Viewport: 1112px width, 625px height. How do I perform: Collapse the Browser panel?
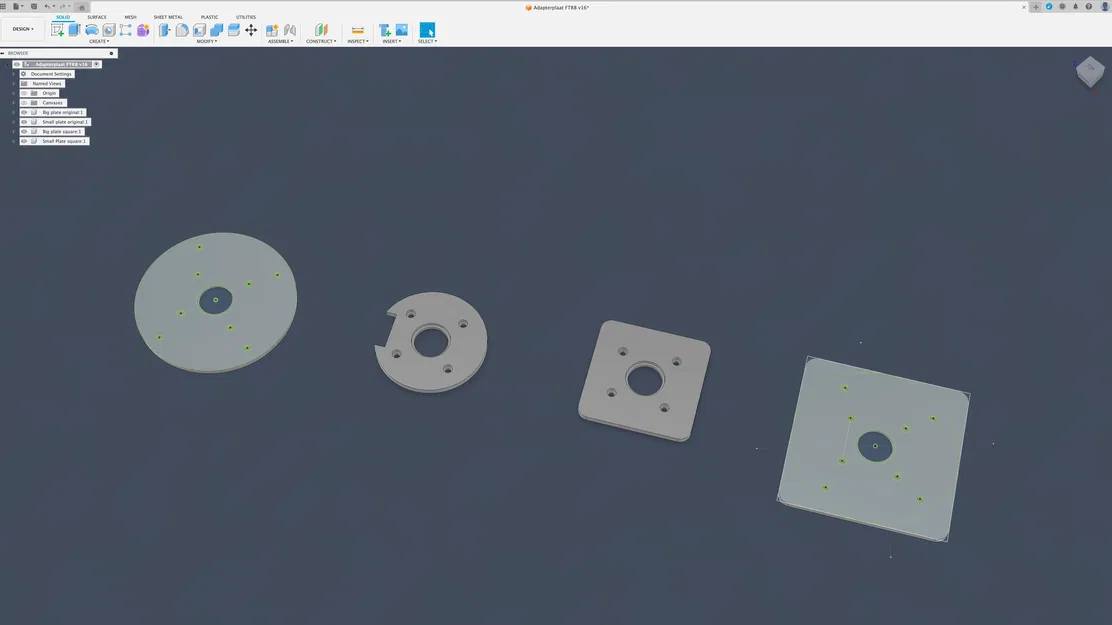point(3,53)
